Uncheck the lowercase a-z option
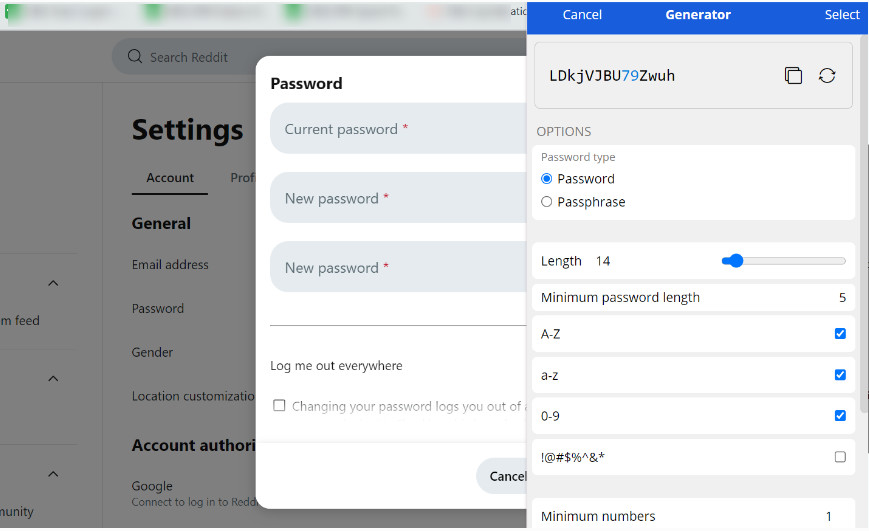The height and width of the screenshot is (531, 869). click(840, 375)
